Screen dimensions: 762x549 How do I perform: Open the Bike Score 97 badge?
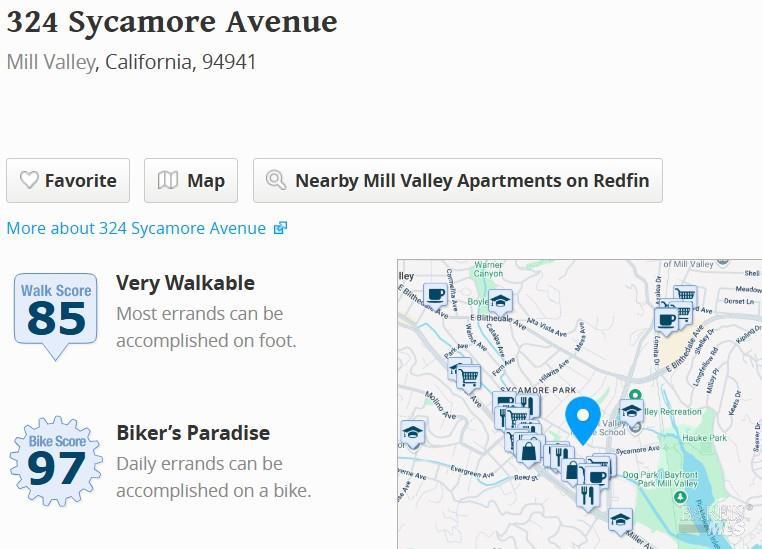(56, 462)
